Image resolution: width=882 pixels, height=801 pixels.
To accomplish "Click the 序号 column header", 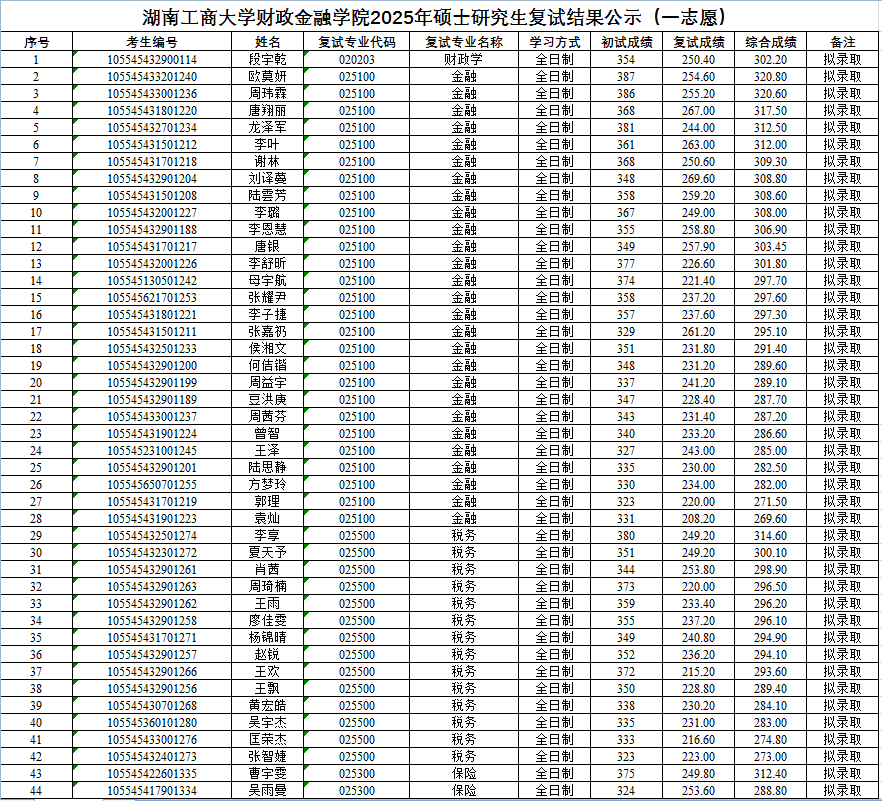I will click(x=36, y=42).
